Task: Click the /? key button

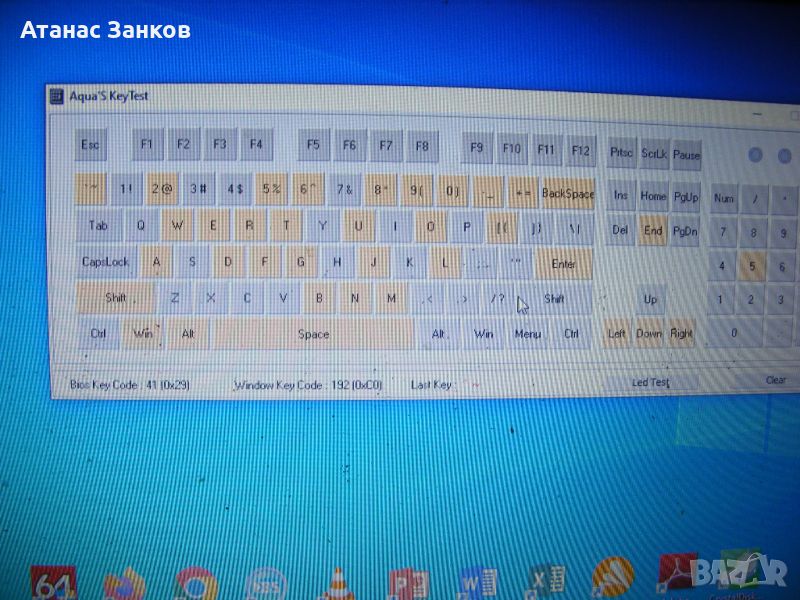Action: 497,299
